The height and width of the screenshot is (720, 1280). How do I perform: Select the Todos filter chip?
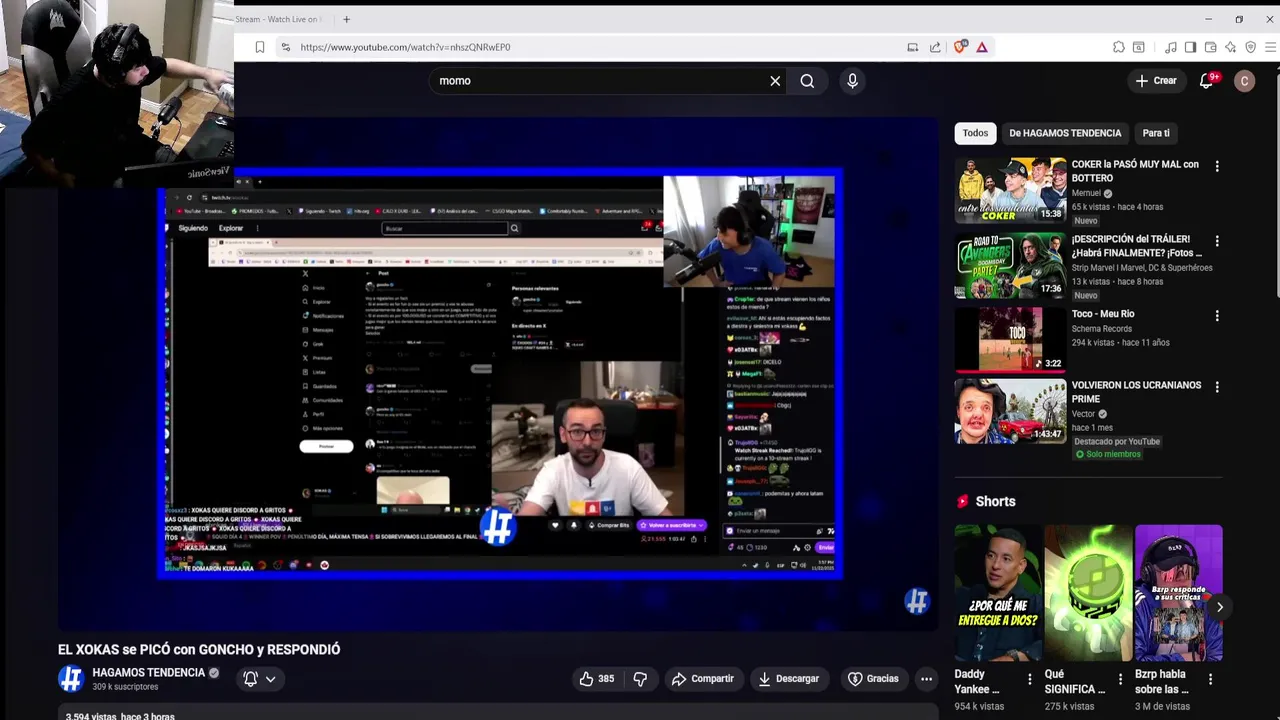tap(975, 133)
